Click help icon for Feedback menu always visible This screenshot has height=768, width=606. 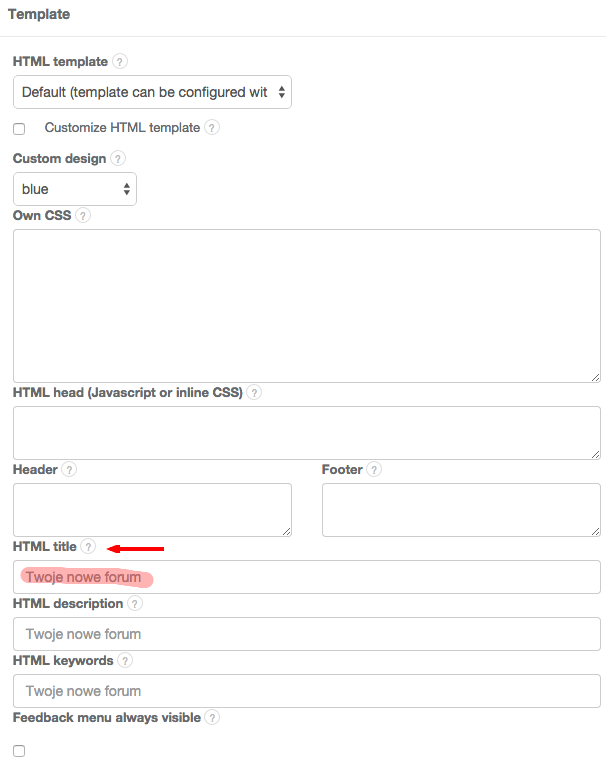click(x=211, y=717)
